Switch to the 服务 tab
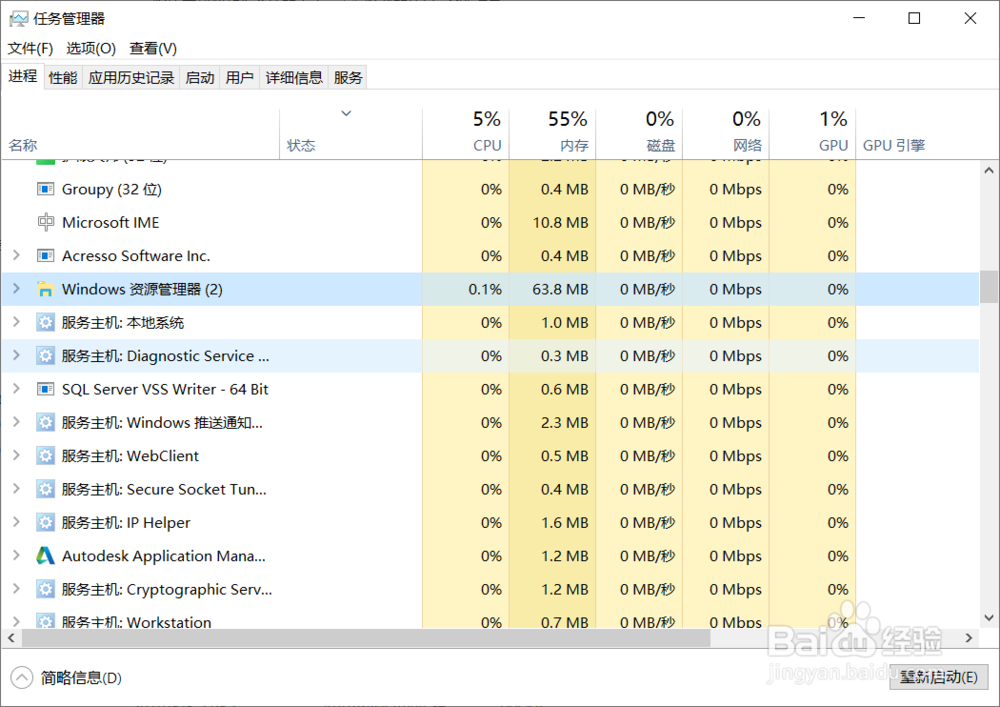 [x=348, y=78]
